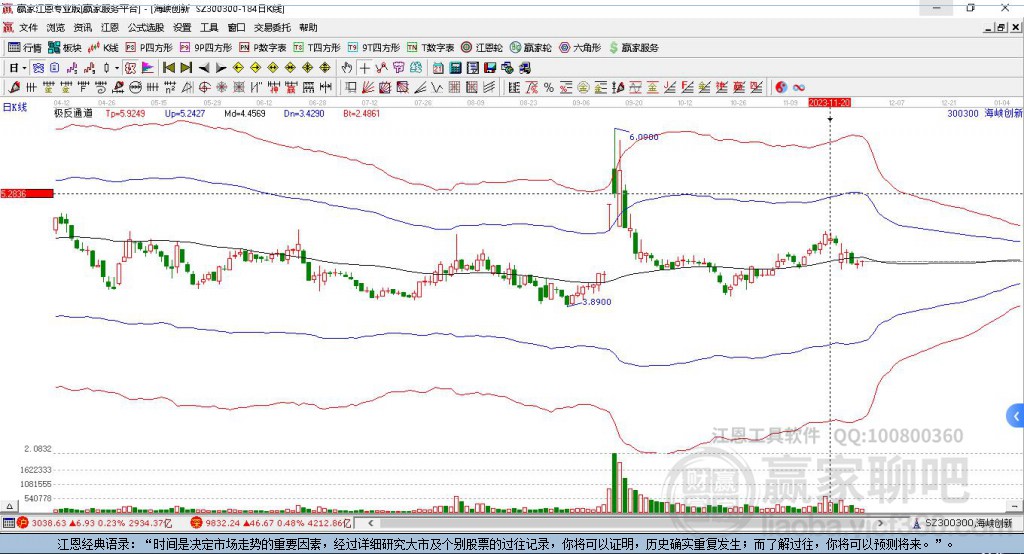Click the Shenzhen index 9832.24 status

point(273,523)
